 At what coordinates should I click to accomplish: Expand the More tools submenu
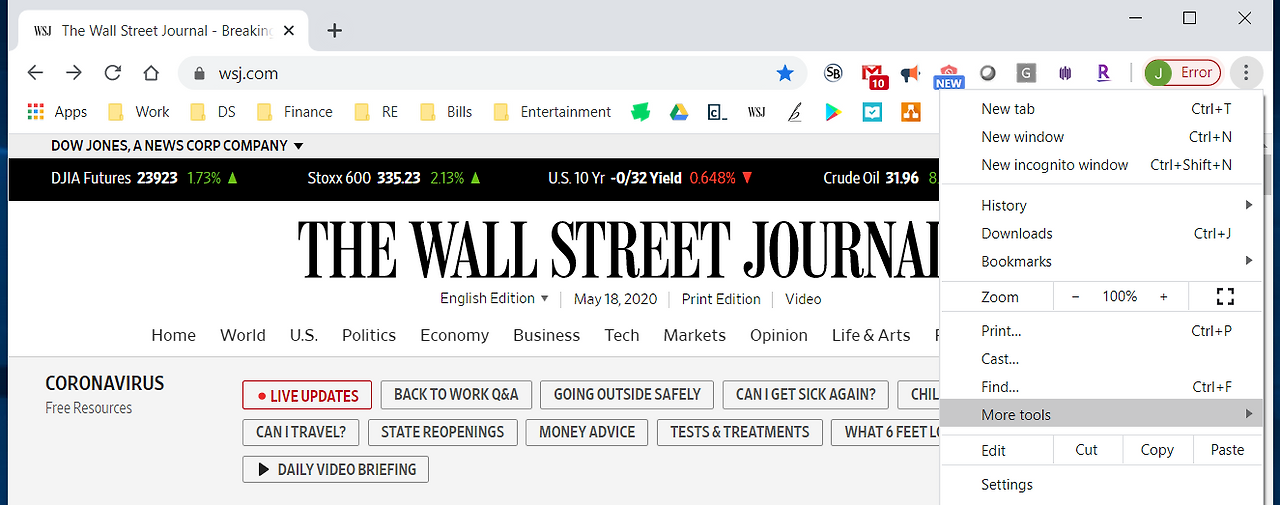click(x=1102, y=414)
